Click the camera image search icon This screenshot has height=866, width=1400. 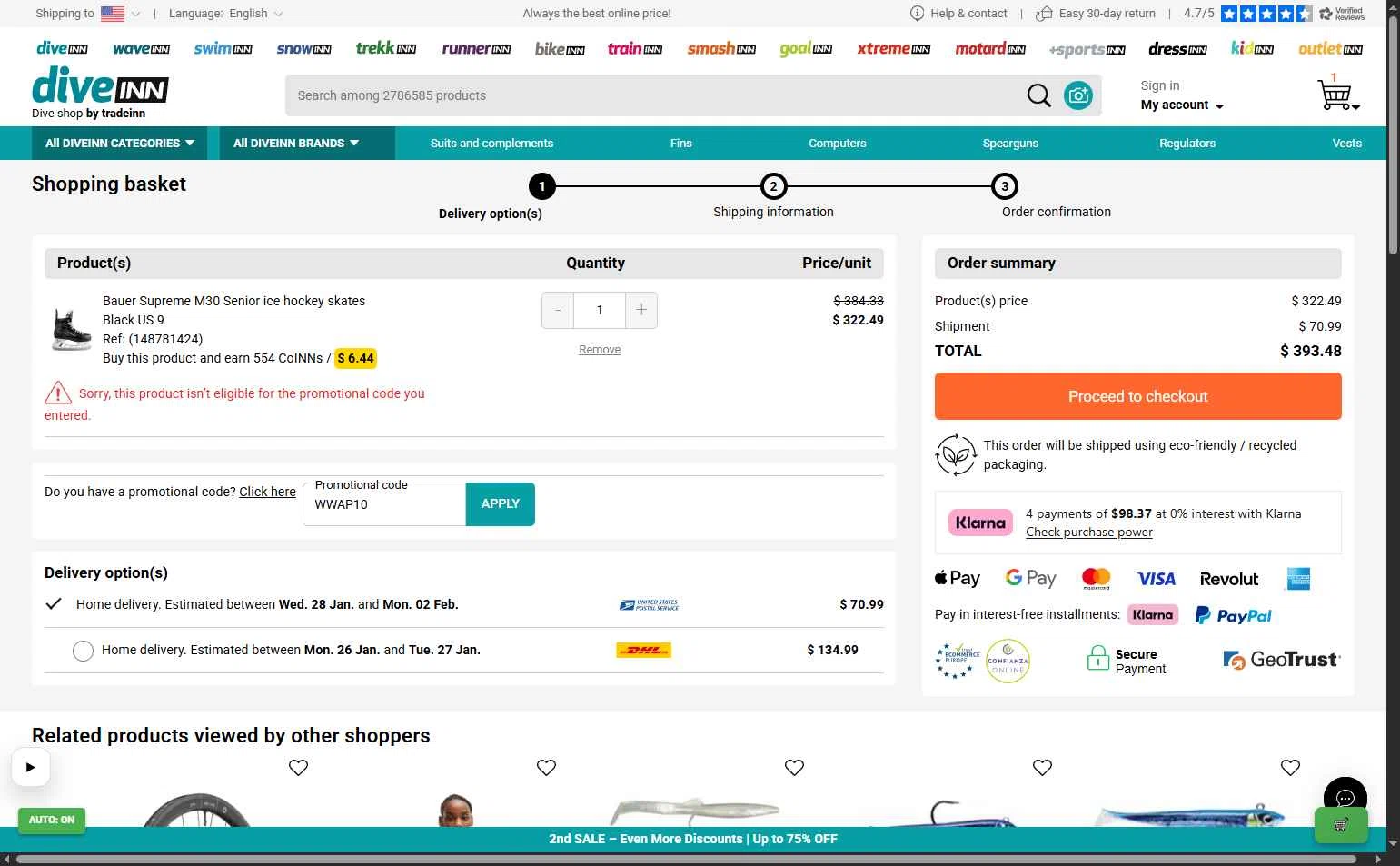pyautogui.click(x=1078, y=95)
